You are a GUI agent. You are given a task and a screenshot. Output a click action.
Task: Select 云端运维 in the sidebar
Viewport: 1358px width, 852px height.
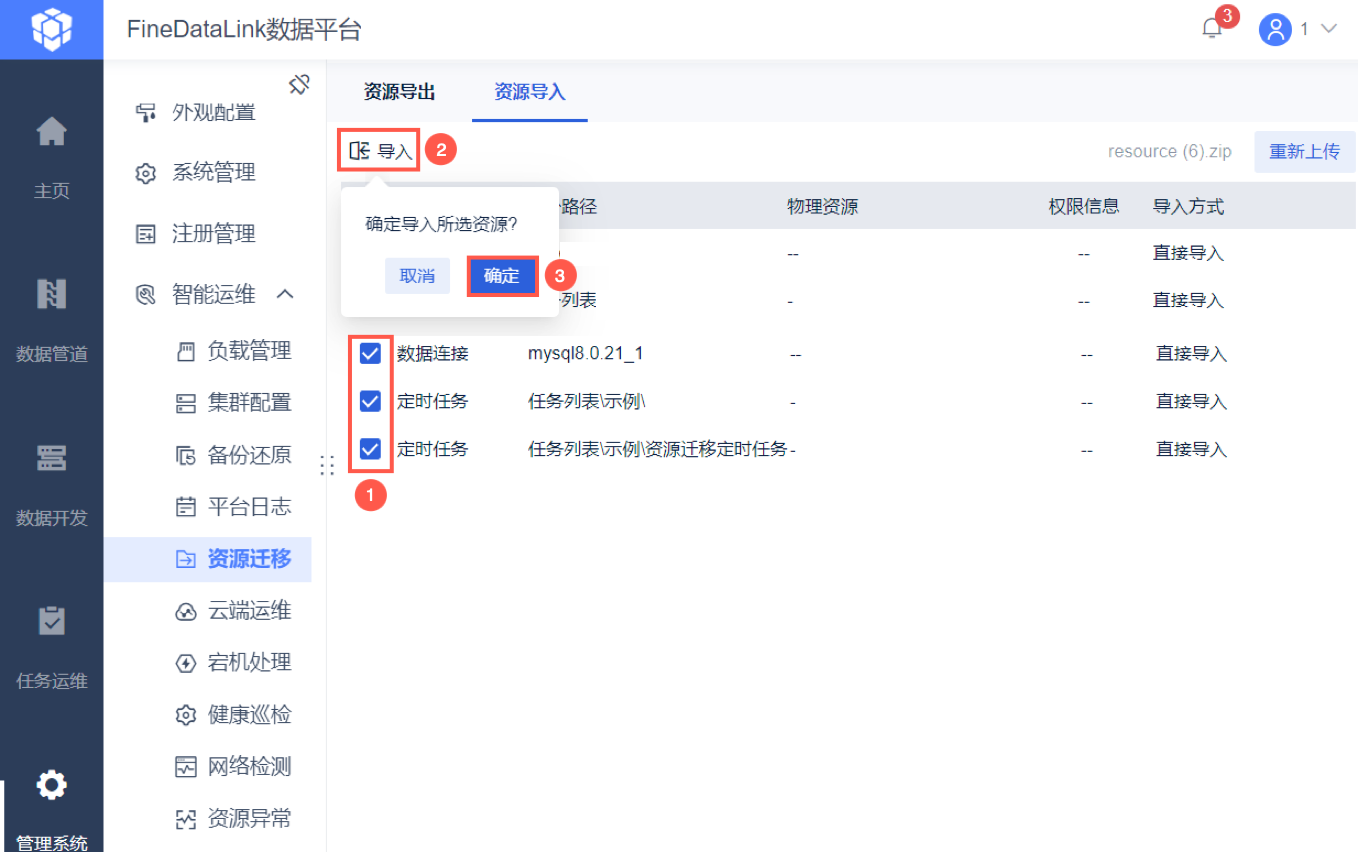click(250, 611)
